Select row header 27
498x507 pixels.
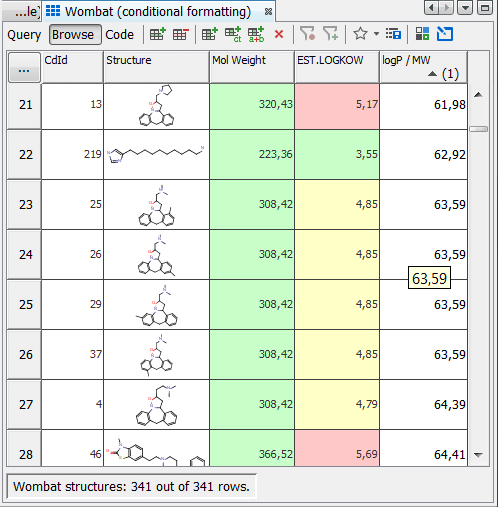[x=24, y=405]
